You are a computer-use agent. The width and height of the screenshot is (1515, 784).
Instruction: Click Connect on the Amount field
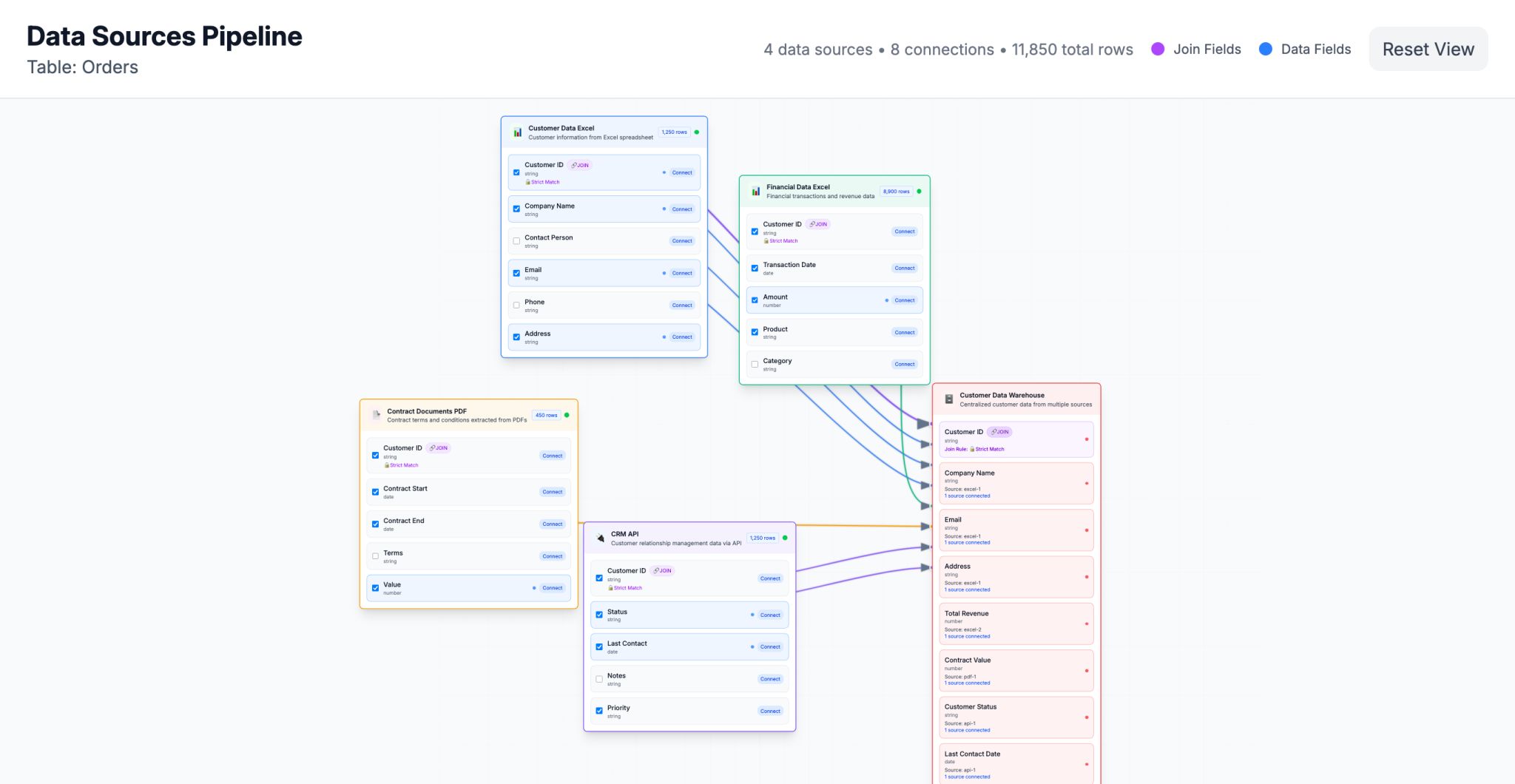tap(905, 300)
